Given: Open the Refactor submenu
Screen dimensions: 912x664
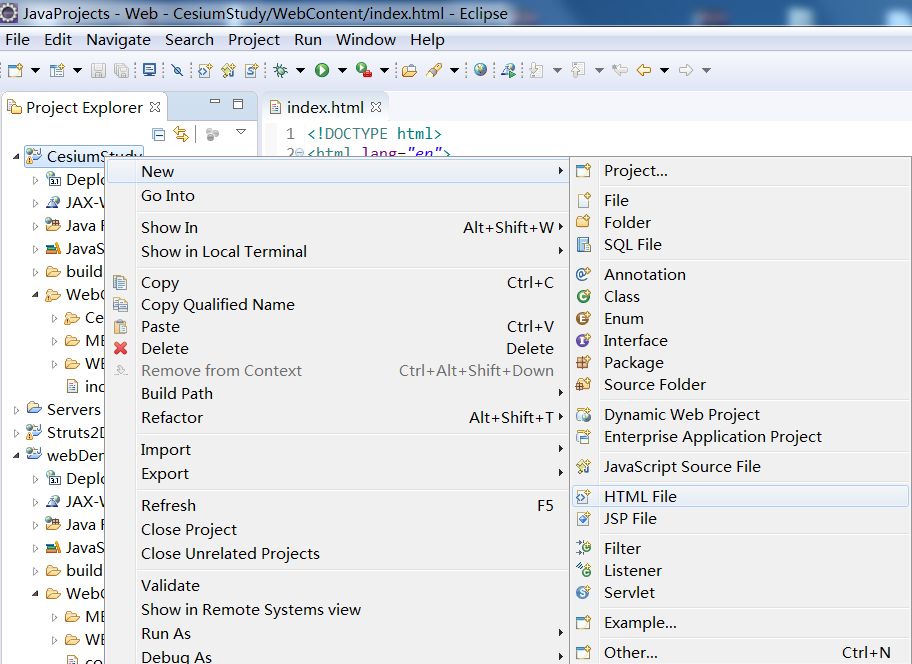Looking at the screenshot, I should pos(337,417).
